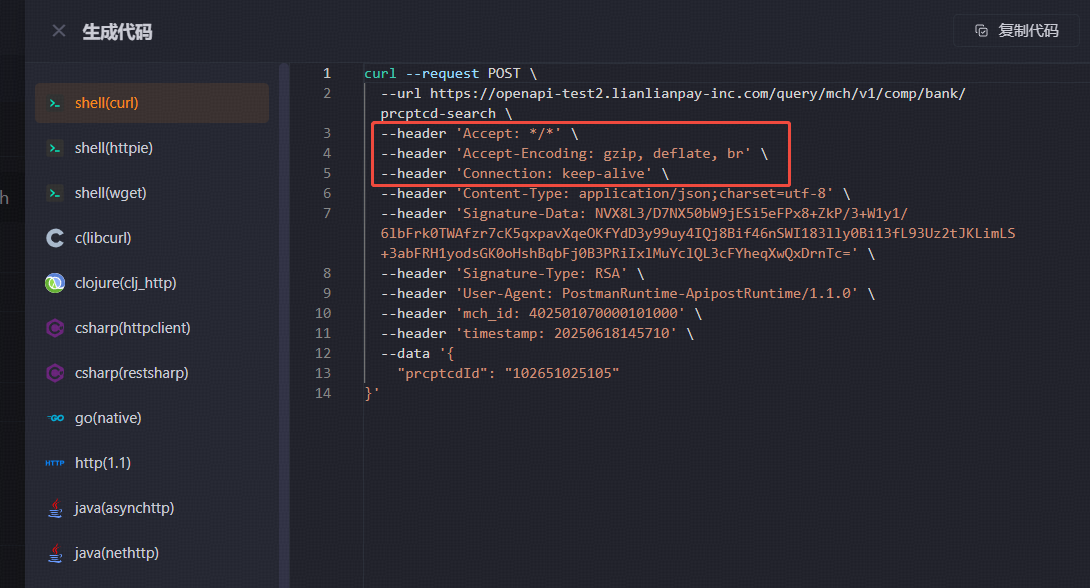
Task: Select the shell(curl) language option
Action: pos(152,103)
